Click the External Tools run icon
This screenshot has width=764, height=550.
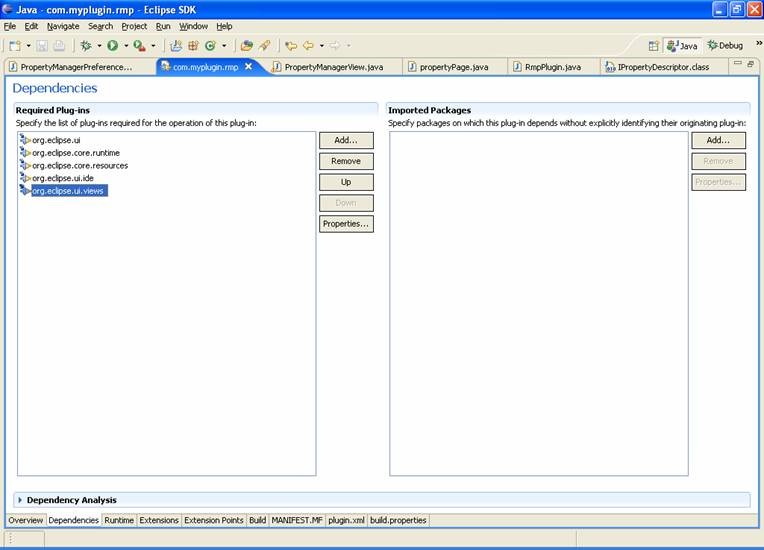pyautogui.click(x=139, y=46)
